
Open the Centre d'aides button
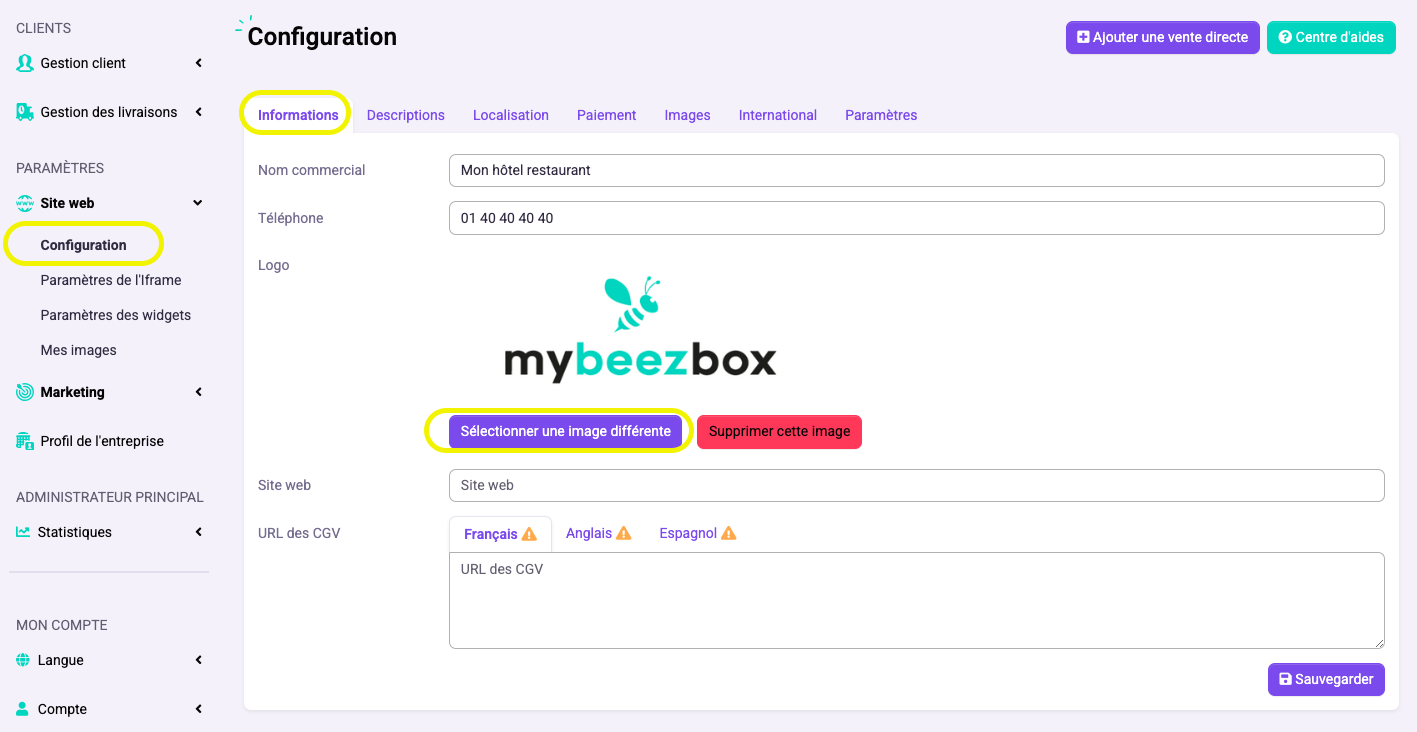tap(1331, 37)
